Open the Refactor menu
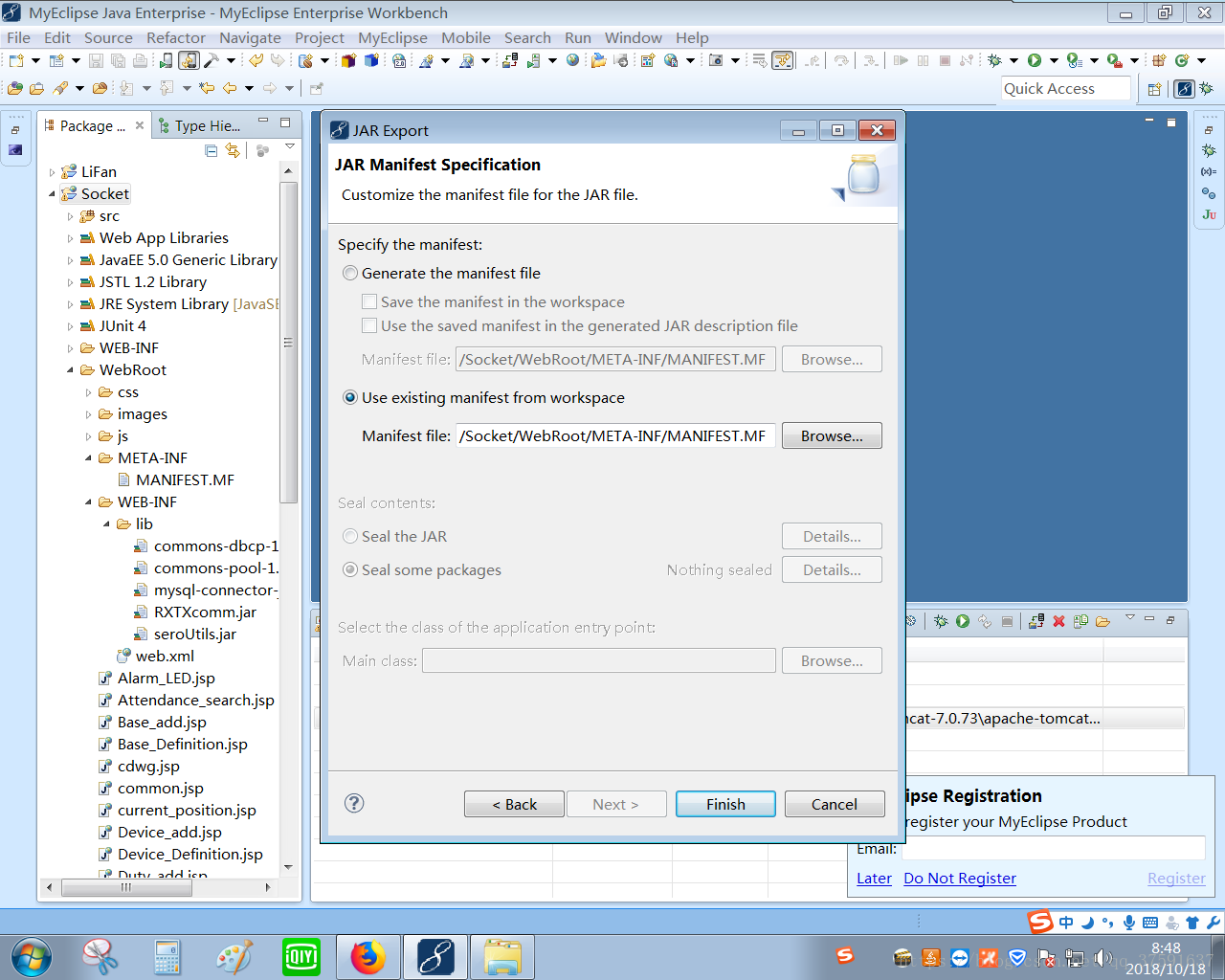The height and width of the screenshot is (980, 1225). 176,37
